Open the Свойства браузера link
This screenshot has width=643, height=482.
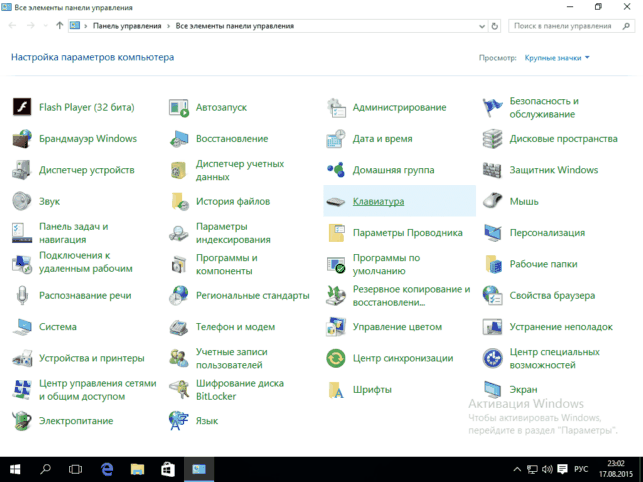[x=552, y=295]
